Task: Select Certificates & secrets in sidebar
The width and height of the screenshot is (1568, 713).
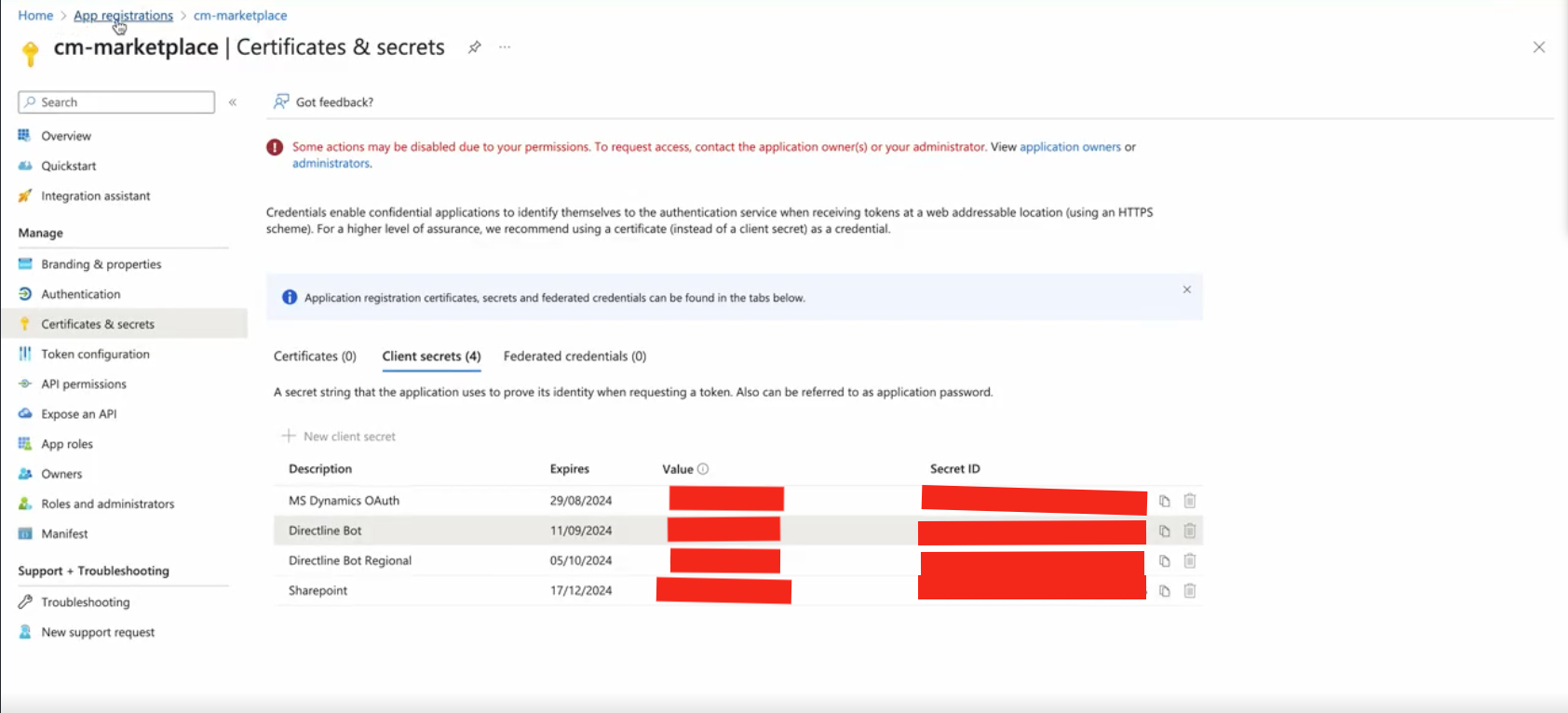Action: coord(98,324)
